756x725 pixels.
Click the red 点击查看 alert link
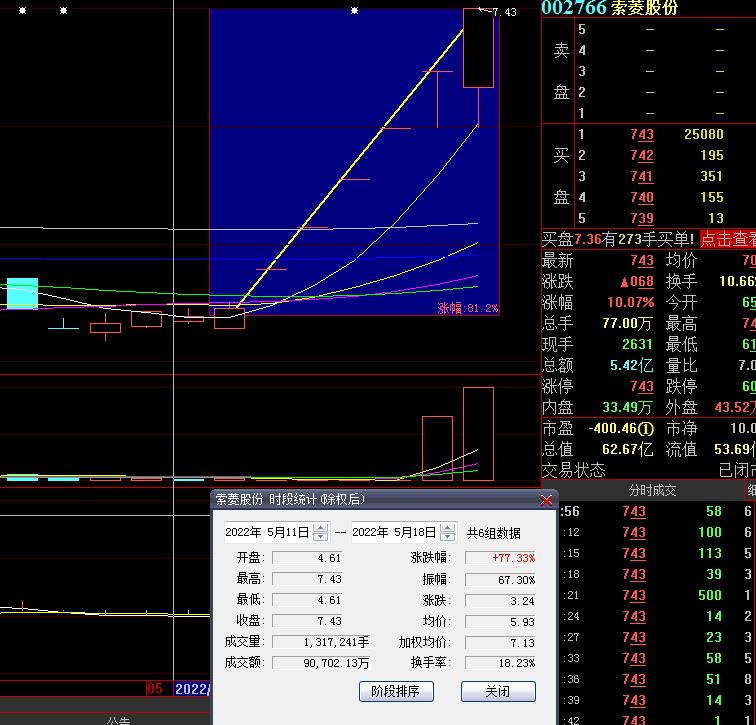click(727, 239)
